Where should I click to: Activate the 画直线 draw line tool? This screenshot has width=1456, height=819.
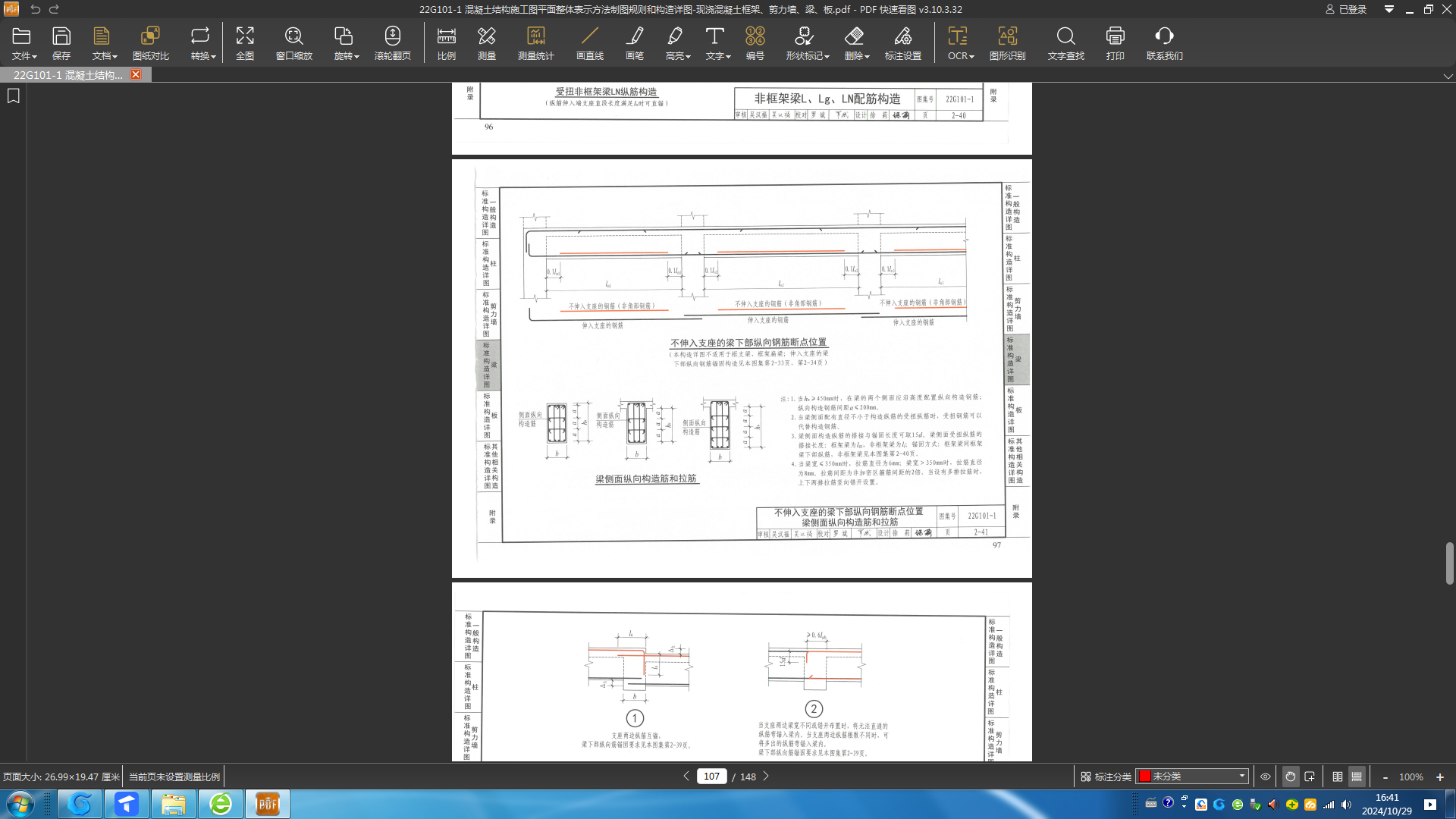[x=589, y=42]
